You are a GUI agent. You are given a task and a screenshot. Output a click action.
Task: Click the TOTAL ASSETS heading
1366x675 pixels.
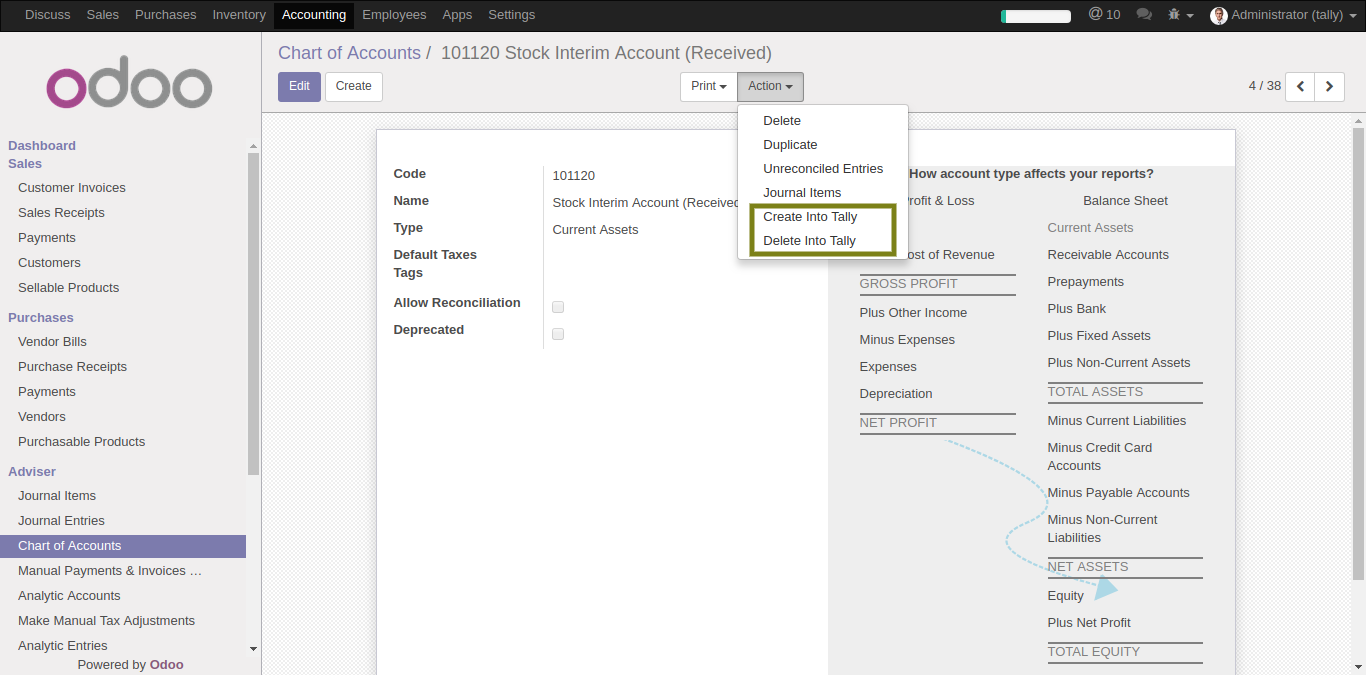tap(1095, 392)
